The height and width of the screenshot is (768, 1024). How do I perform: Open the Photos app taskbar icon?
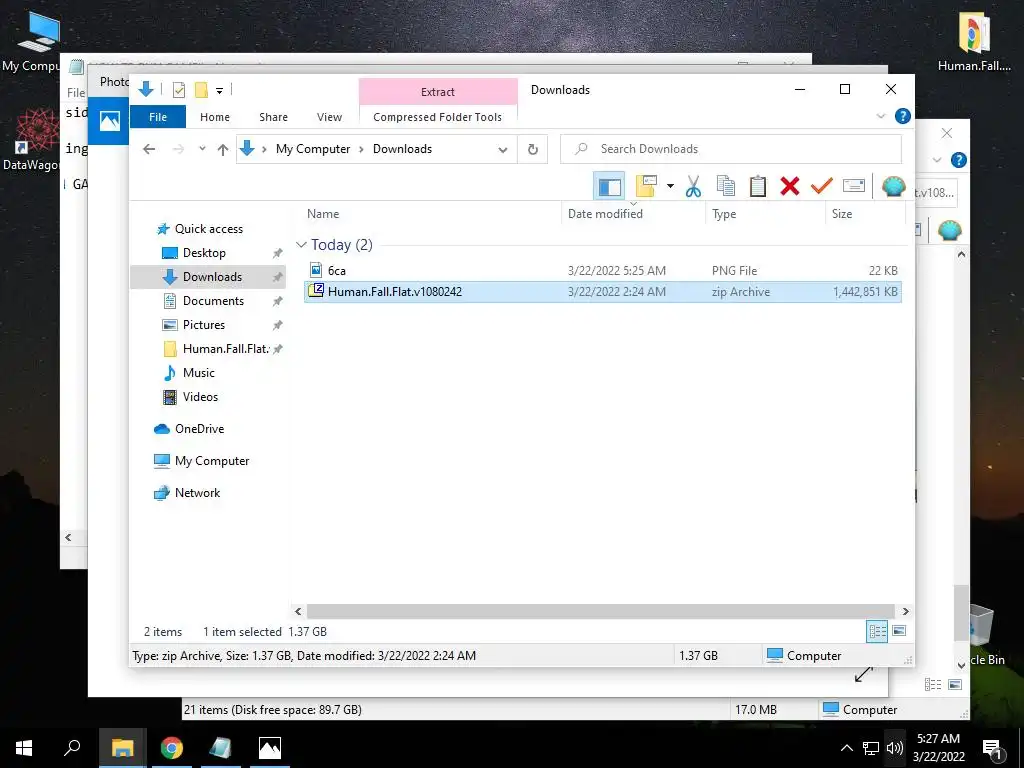click(270, 748)
